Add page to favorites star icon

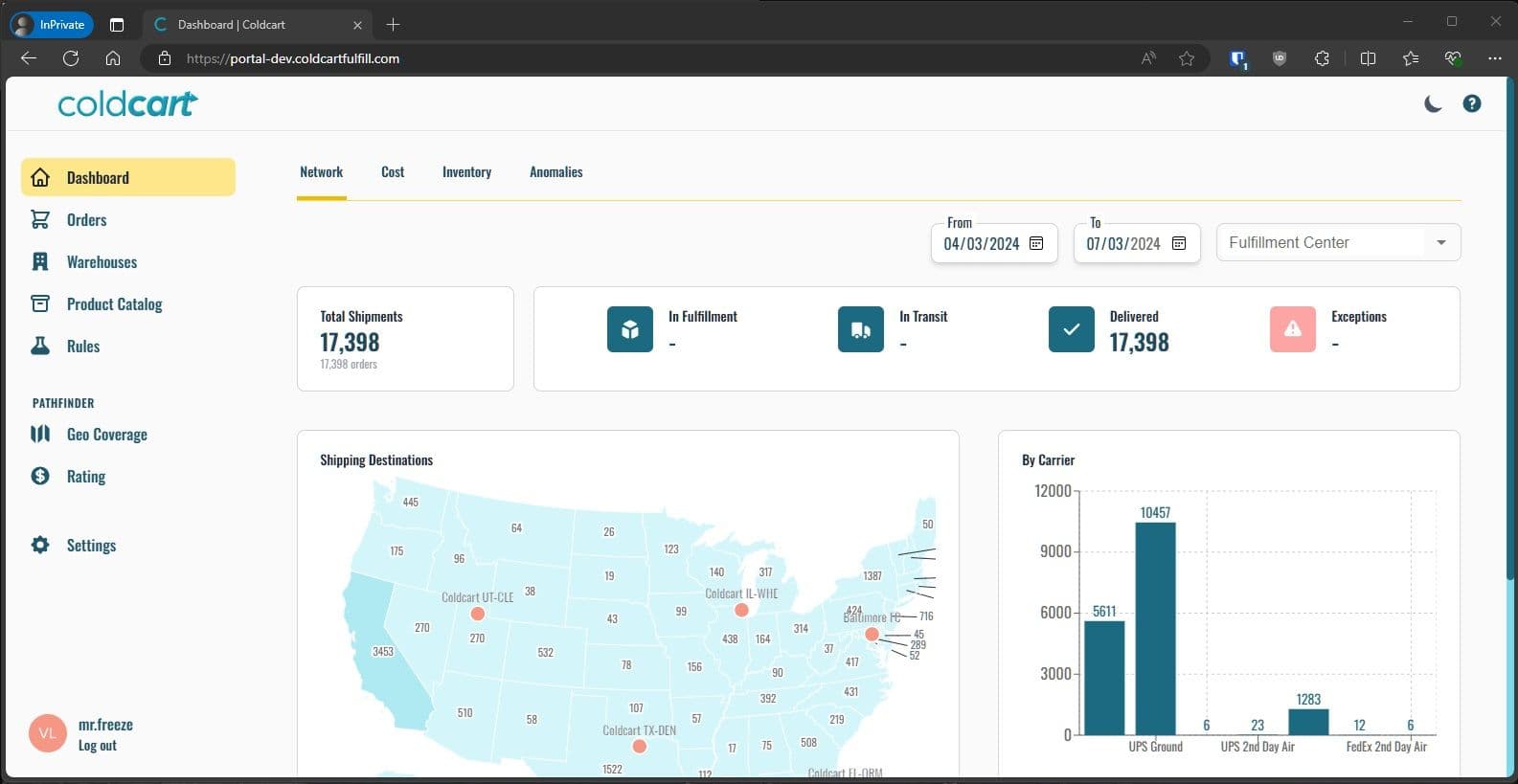click(1187, 58)
